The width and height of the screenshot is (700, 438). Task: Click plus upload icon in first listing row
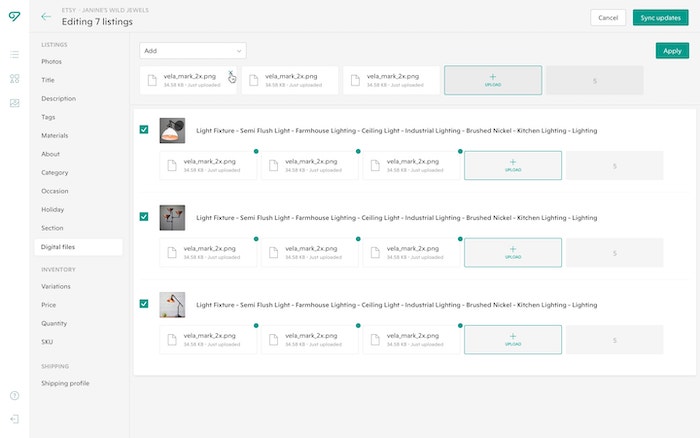[513, 162]
